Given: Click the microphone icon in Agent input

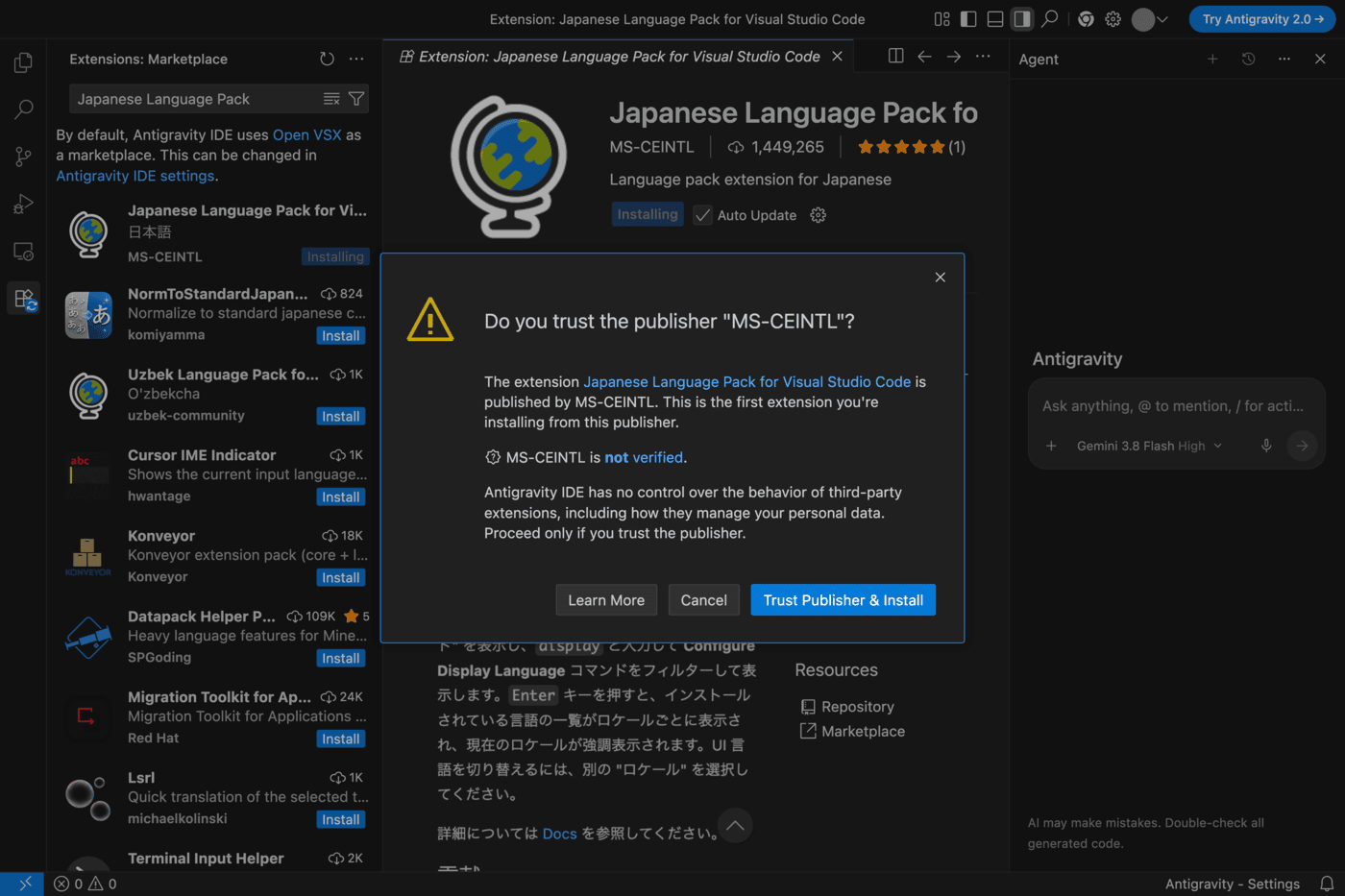Looking at the screenshot, I should [x=1266, y=446].
